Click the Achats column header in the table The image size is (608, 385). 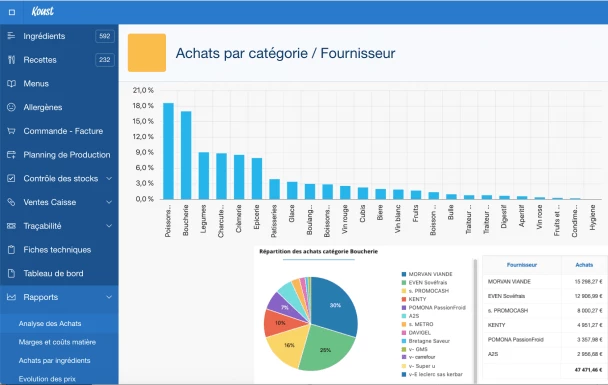[x=584, y=265]
